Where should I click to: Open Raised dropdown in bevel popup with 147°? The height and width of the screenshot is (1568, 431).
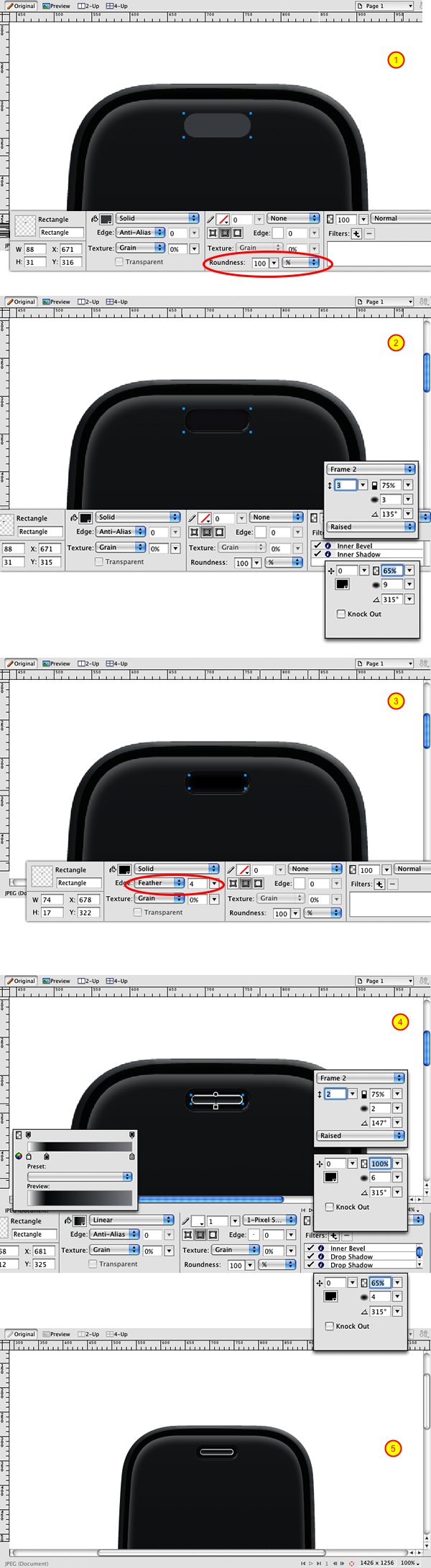[360, 1136]
